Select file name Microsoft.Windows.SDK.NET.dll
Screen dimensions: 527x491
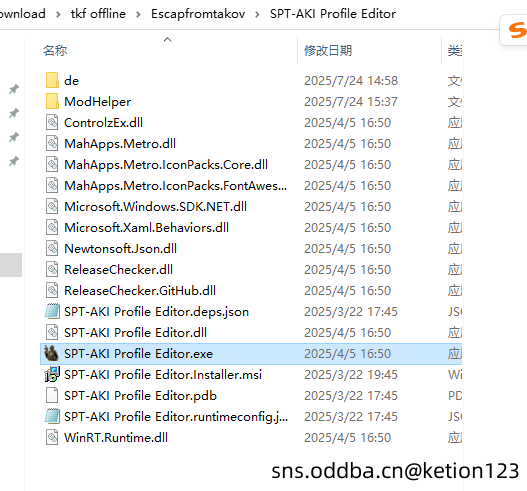(156, 206)
